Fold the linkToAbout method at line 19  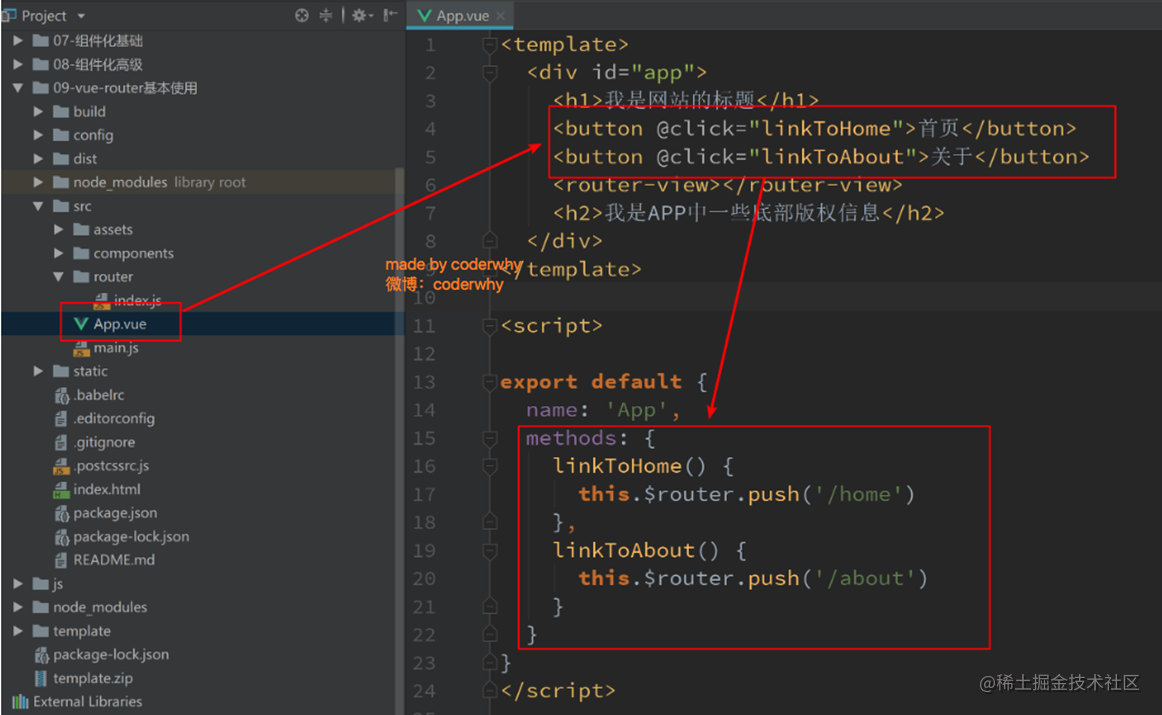point(489,551)
